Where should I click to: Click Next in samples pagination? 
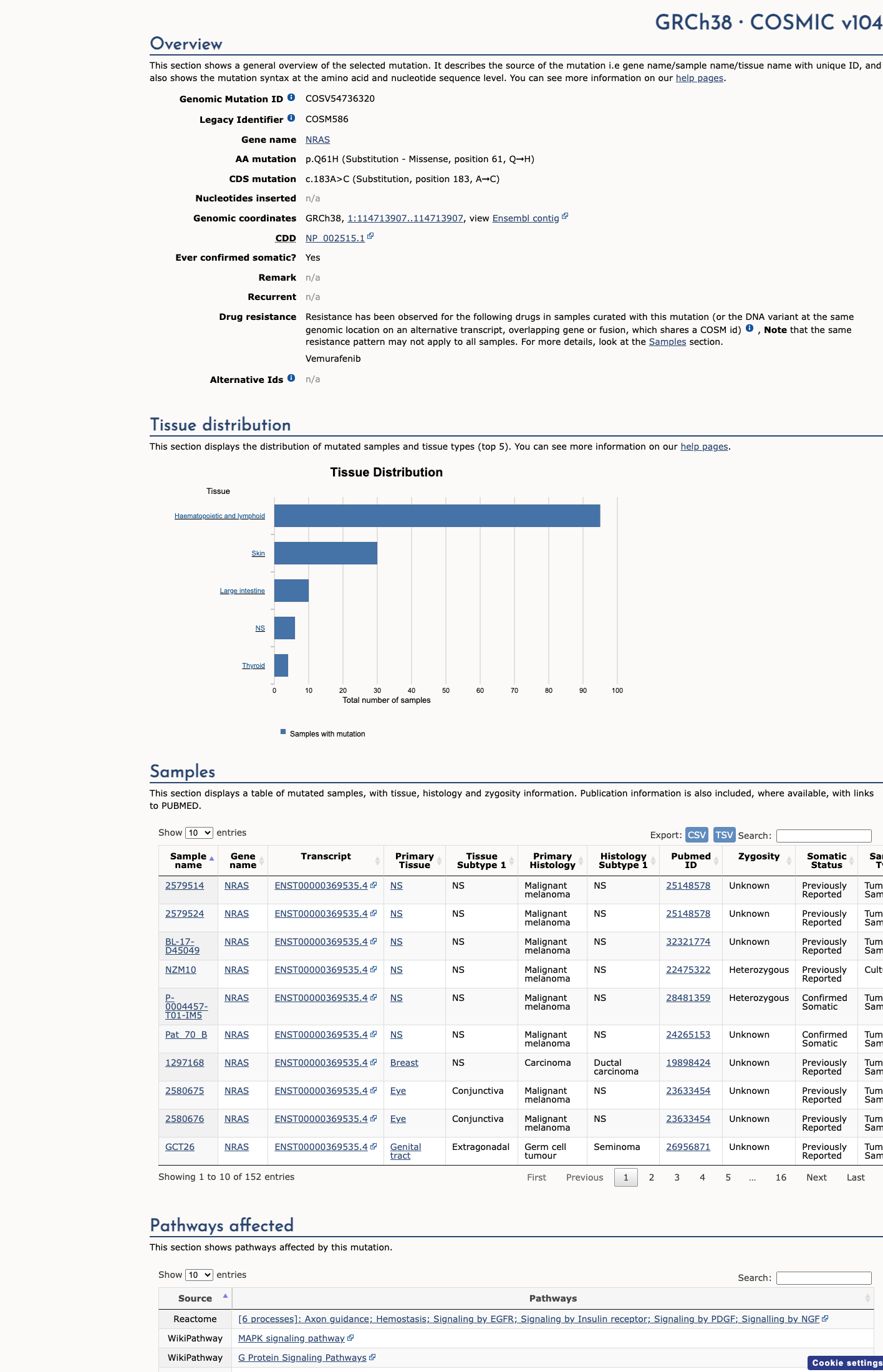pyautogui.click(x=816, y=1177)
